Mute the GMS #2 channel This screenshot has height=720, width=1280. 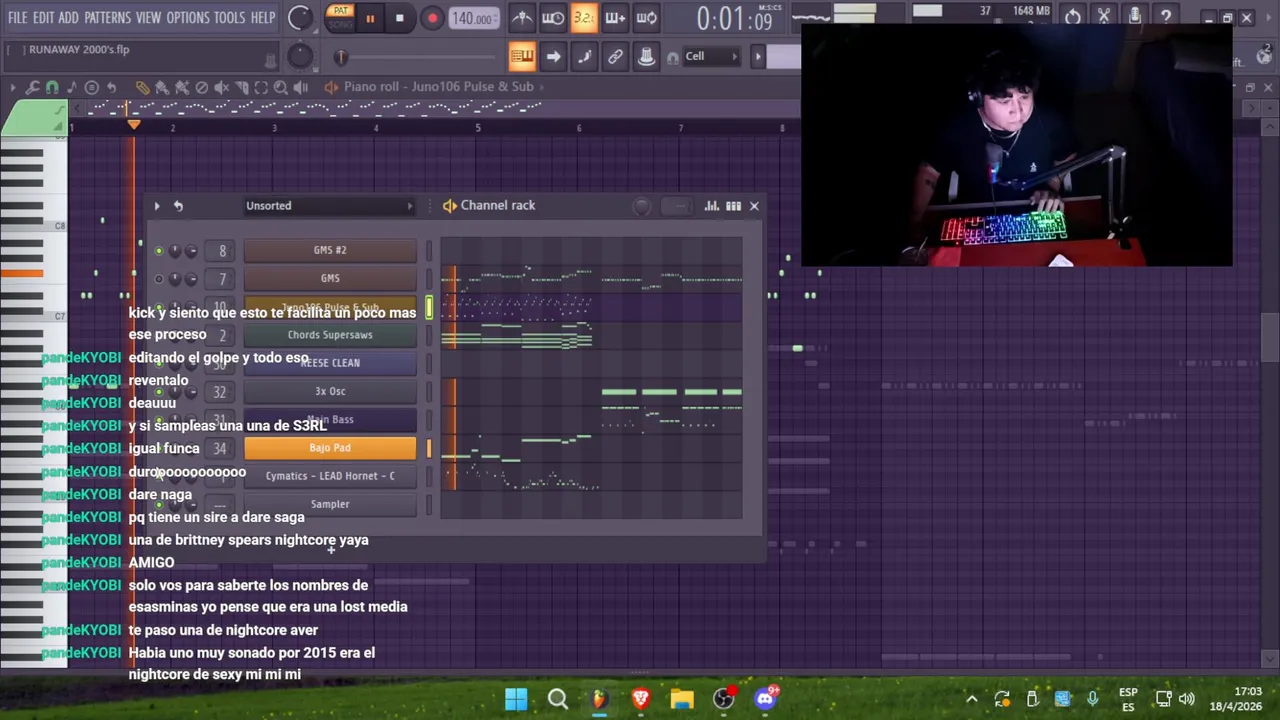[158, 251]
